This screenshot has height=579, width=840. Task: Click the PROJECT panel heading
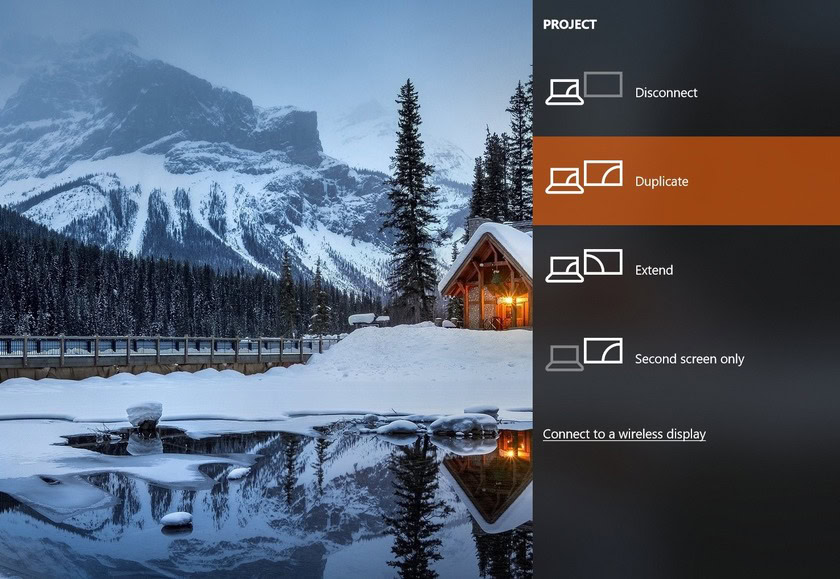[x=569, y=25]
